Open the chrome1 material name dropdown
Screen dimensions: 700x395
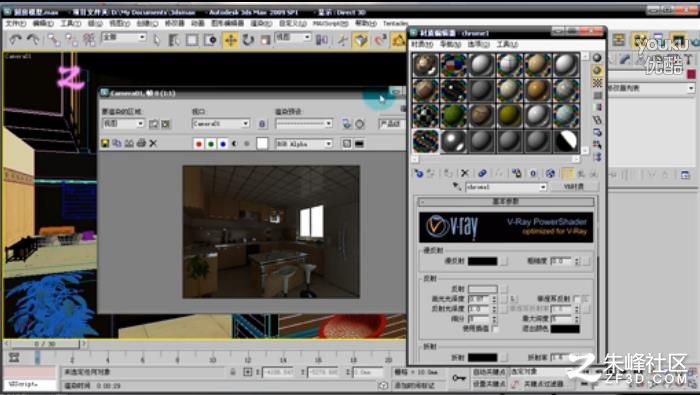[x=506, y=187]
